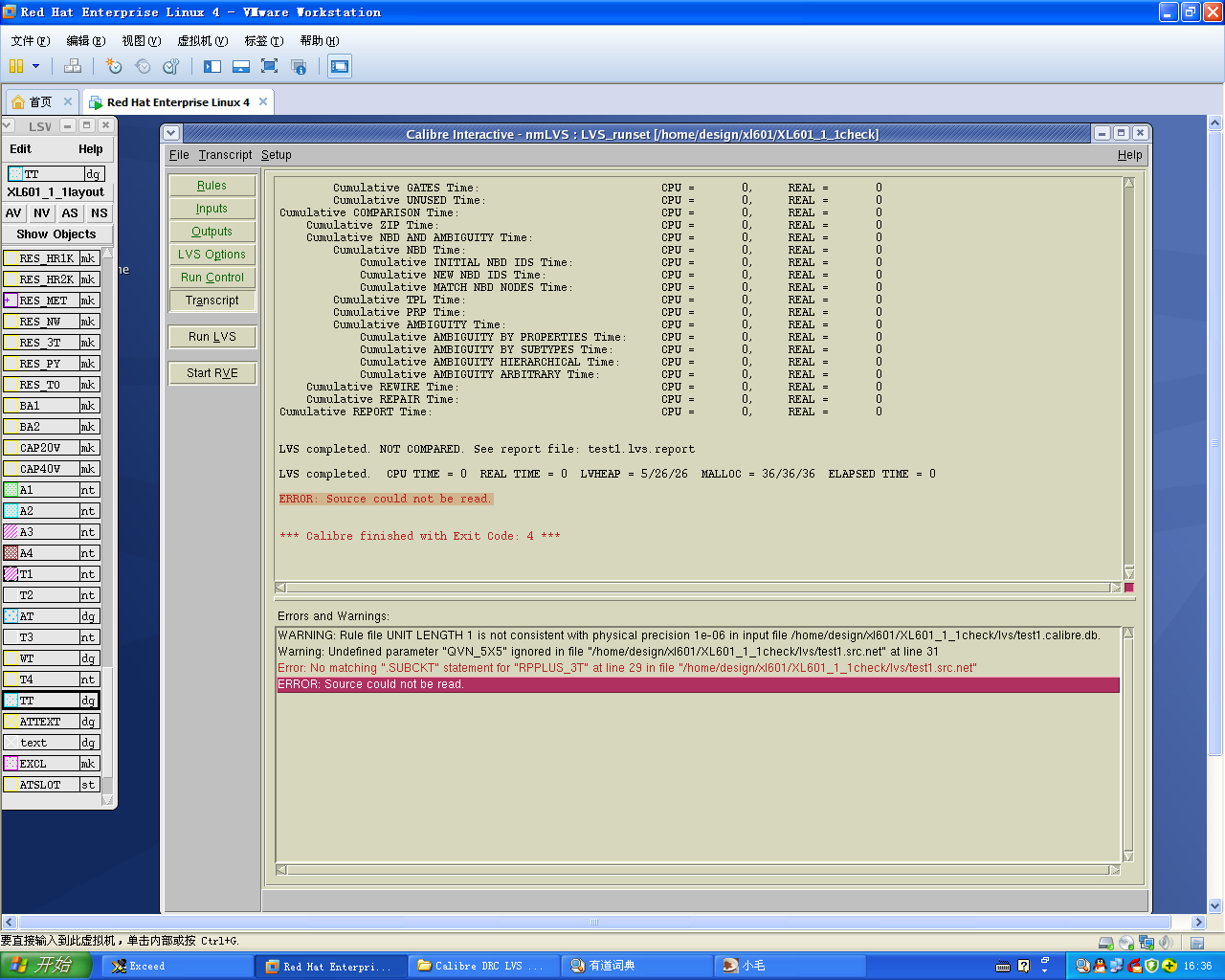
Task: Open the Calibre window menu arrow button
Action: pos(171,133)
